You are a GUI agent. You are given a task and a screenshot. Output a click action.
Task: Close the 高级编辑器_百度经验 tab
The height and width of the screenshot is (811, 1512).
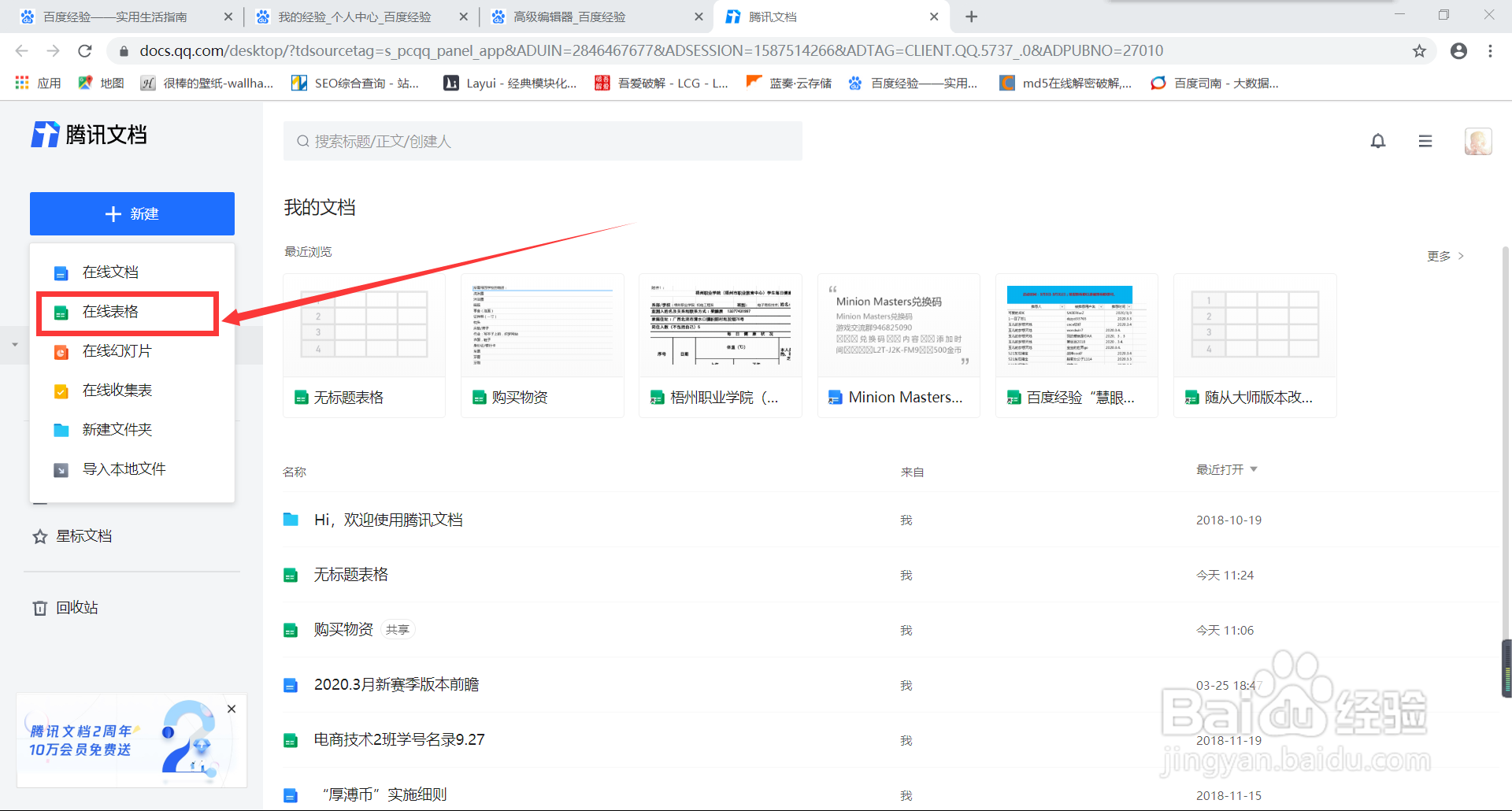click(699, 17)
